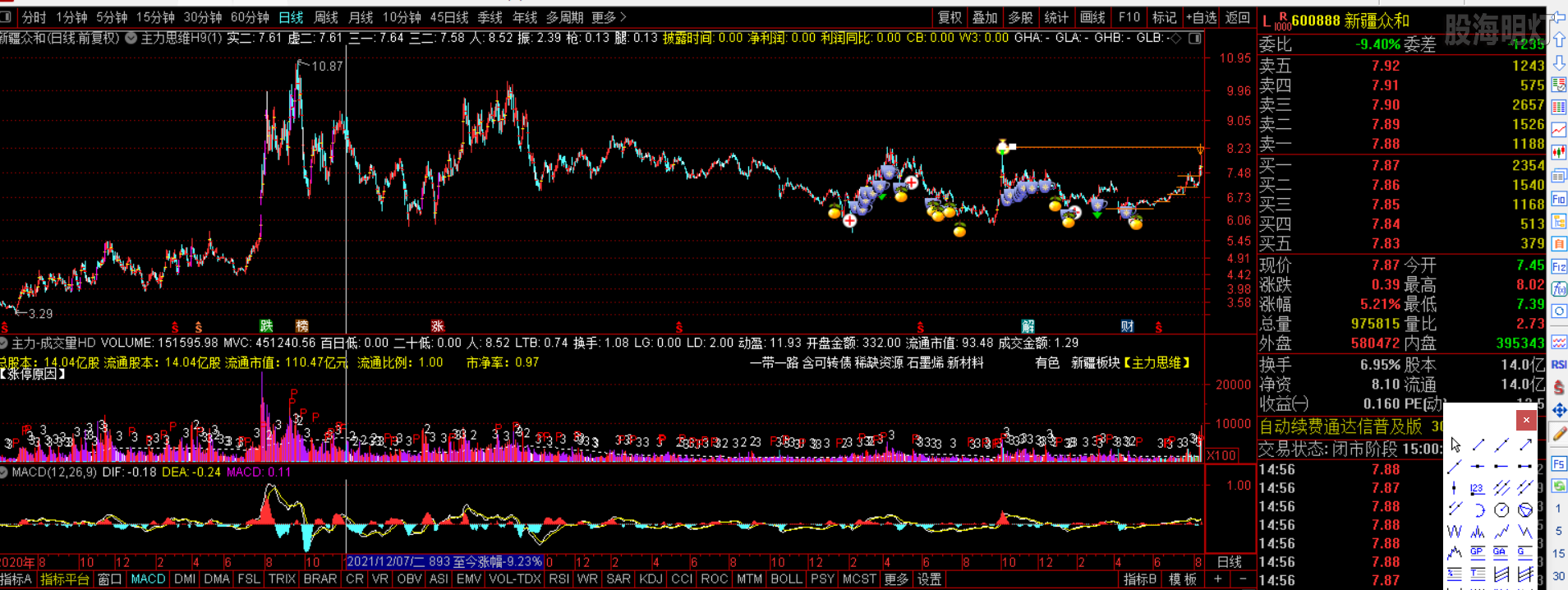
Task: Click the +自选 add to watchlist button
Action: [x=1201, y=17]
